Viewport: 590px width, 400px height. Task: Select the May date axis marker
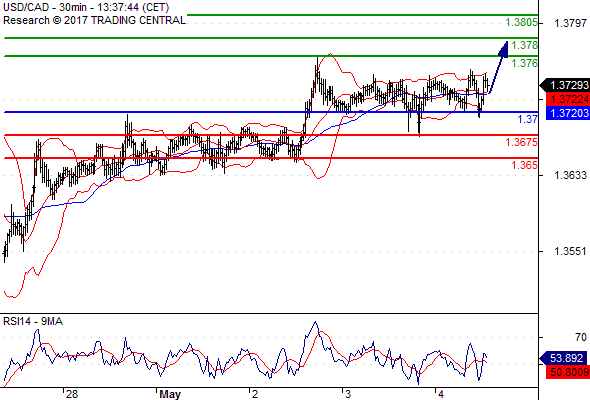coord(170,394)
